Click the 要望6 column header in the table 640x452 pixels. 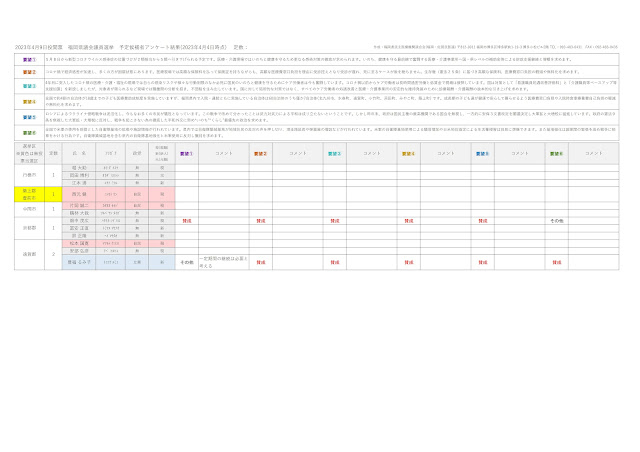[556, 154]
